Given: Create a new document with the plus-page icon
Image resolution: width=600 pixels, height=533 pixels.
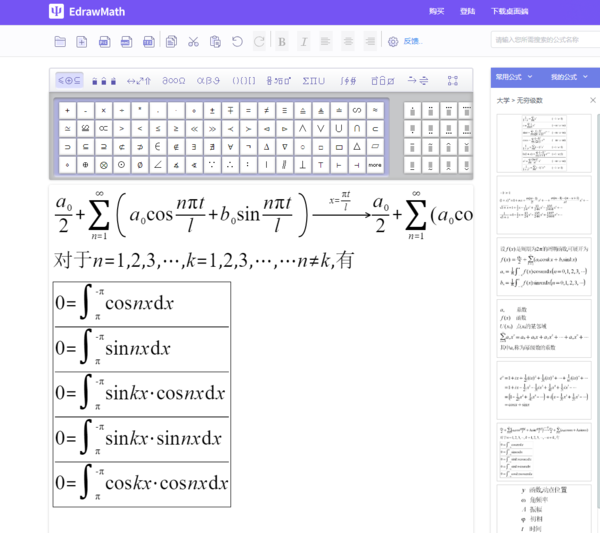Looking at the screenshot, I should (82, 41).
